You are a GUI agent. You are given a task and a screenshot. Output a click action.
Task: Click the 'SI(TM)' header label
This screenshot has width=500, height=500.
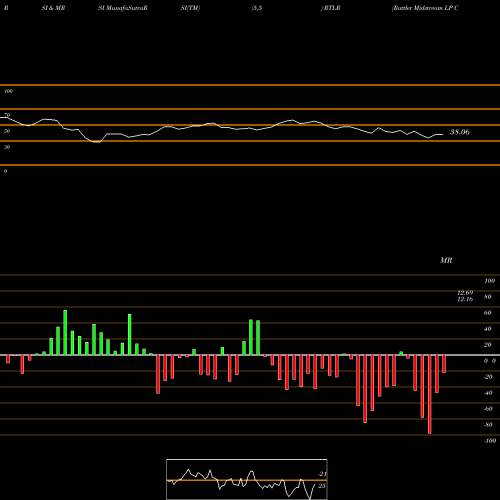point(190,8)
